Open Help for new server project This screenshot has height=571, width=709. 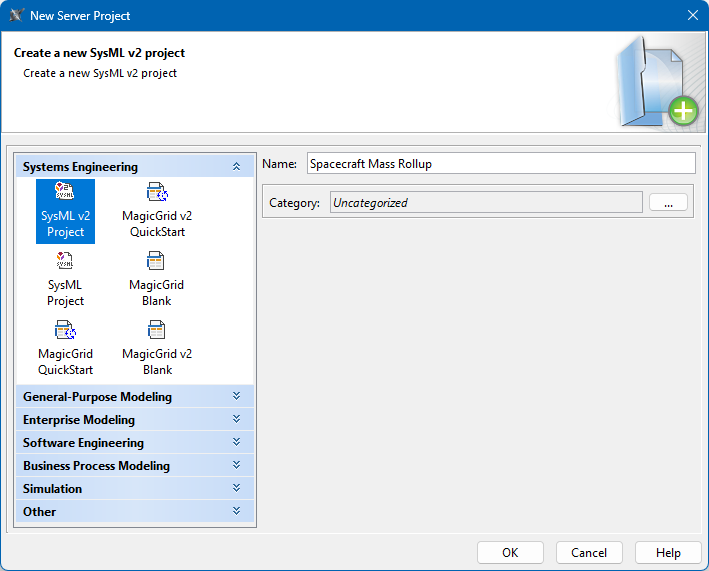pos(668,553)
